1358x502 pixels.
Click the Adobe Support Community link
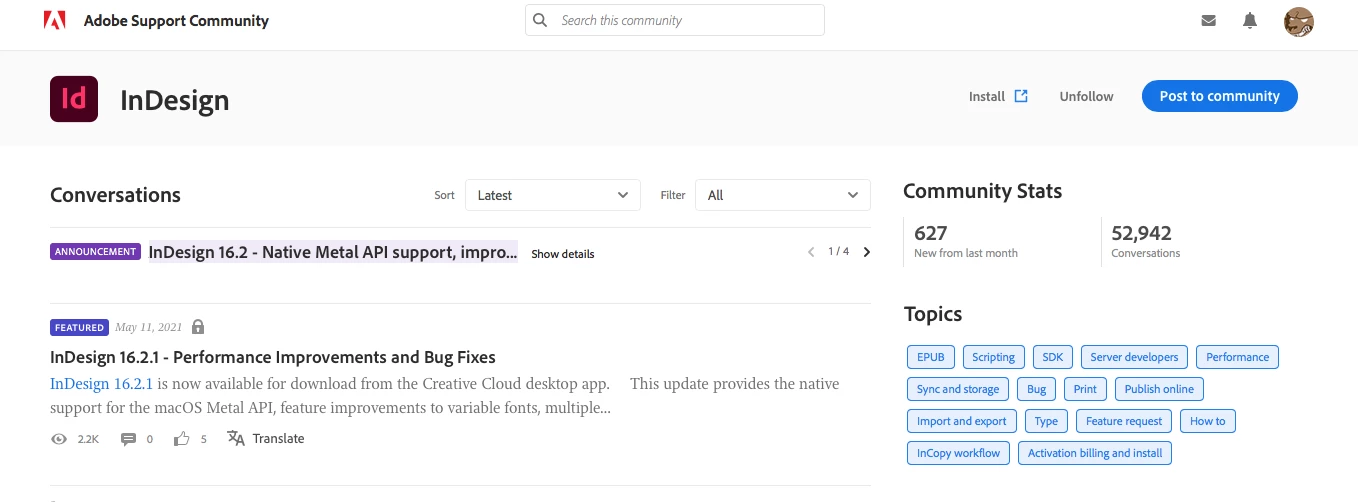[x=176, y=20]
